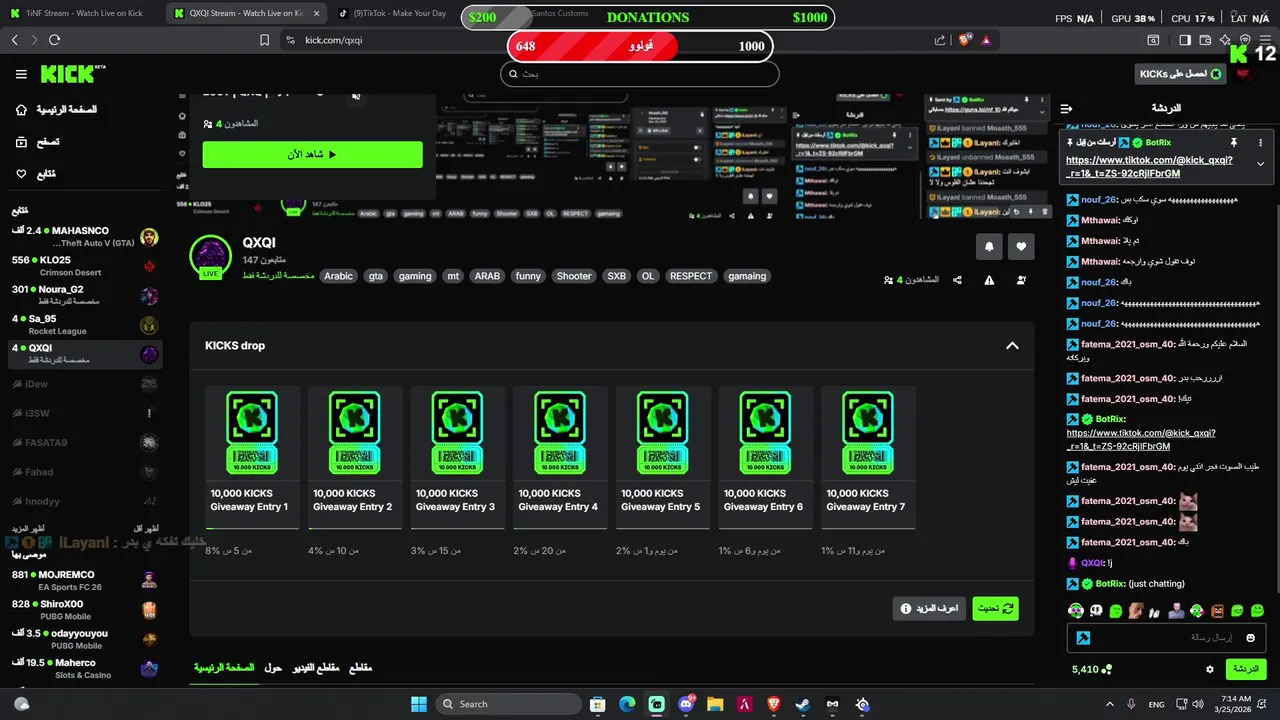The image size is (1280, 720).
Task: Select 10,000 KICKS Giveaway Entry 1 card
Action: (252, 457)
